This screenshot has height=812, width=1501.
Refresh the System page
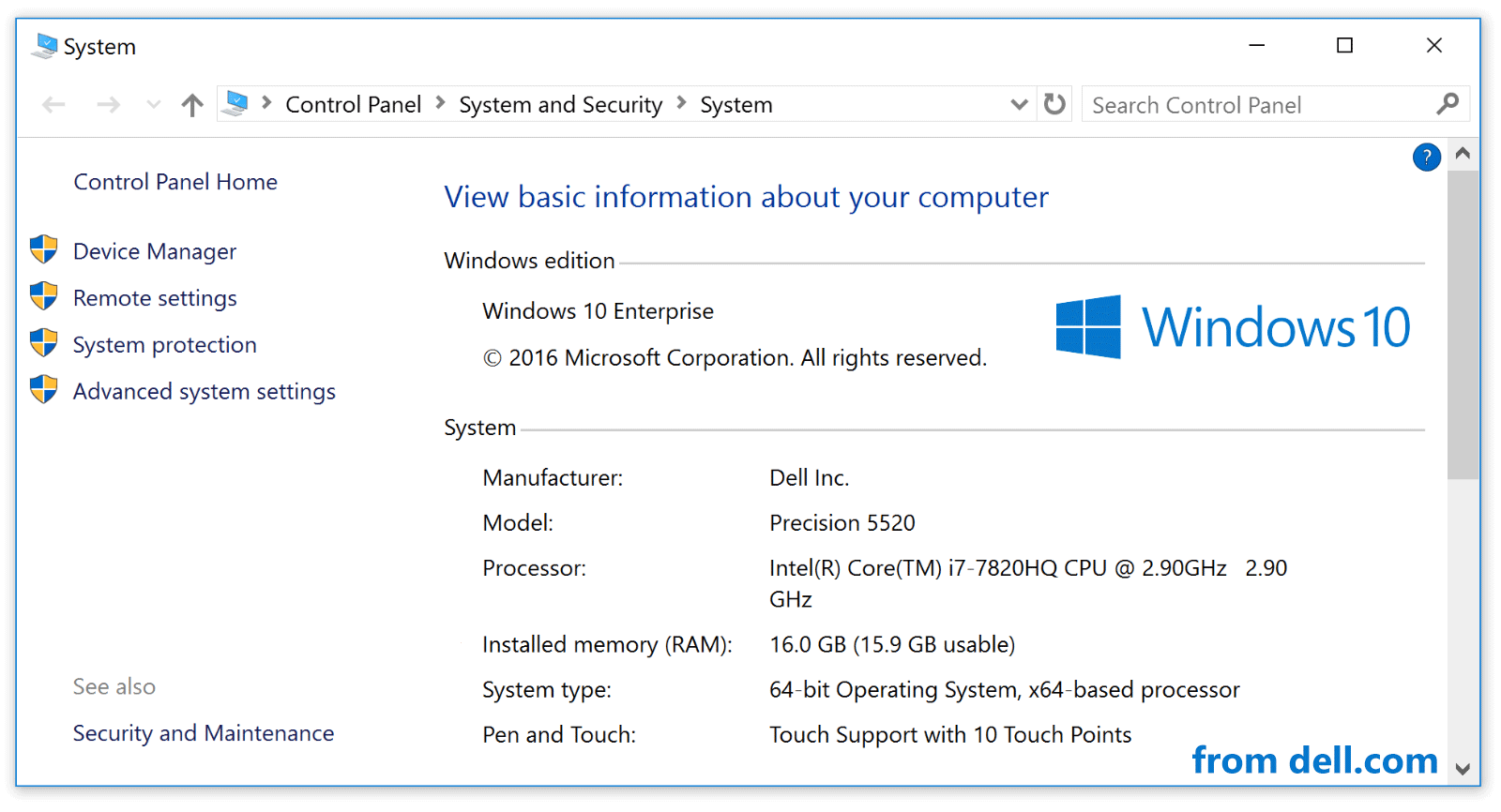tap(1054, 103)
